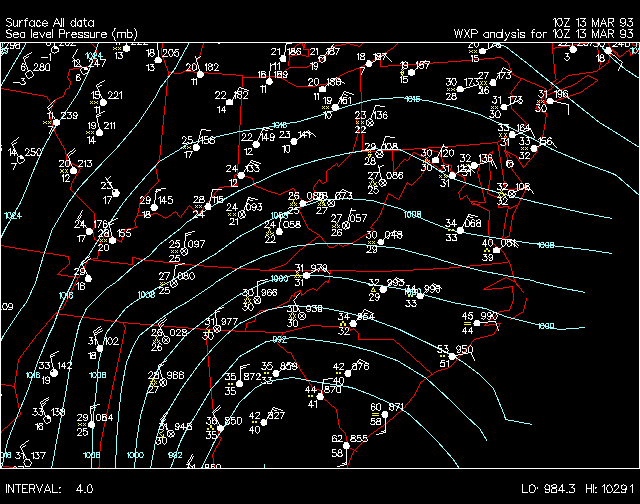
Task: Click the 'WXP analysis for 10Z 13 MAR 93' text
Action: click(541, 33)
